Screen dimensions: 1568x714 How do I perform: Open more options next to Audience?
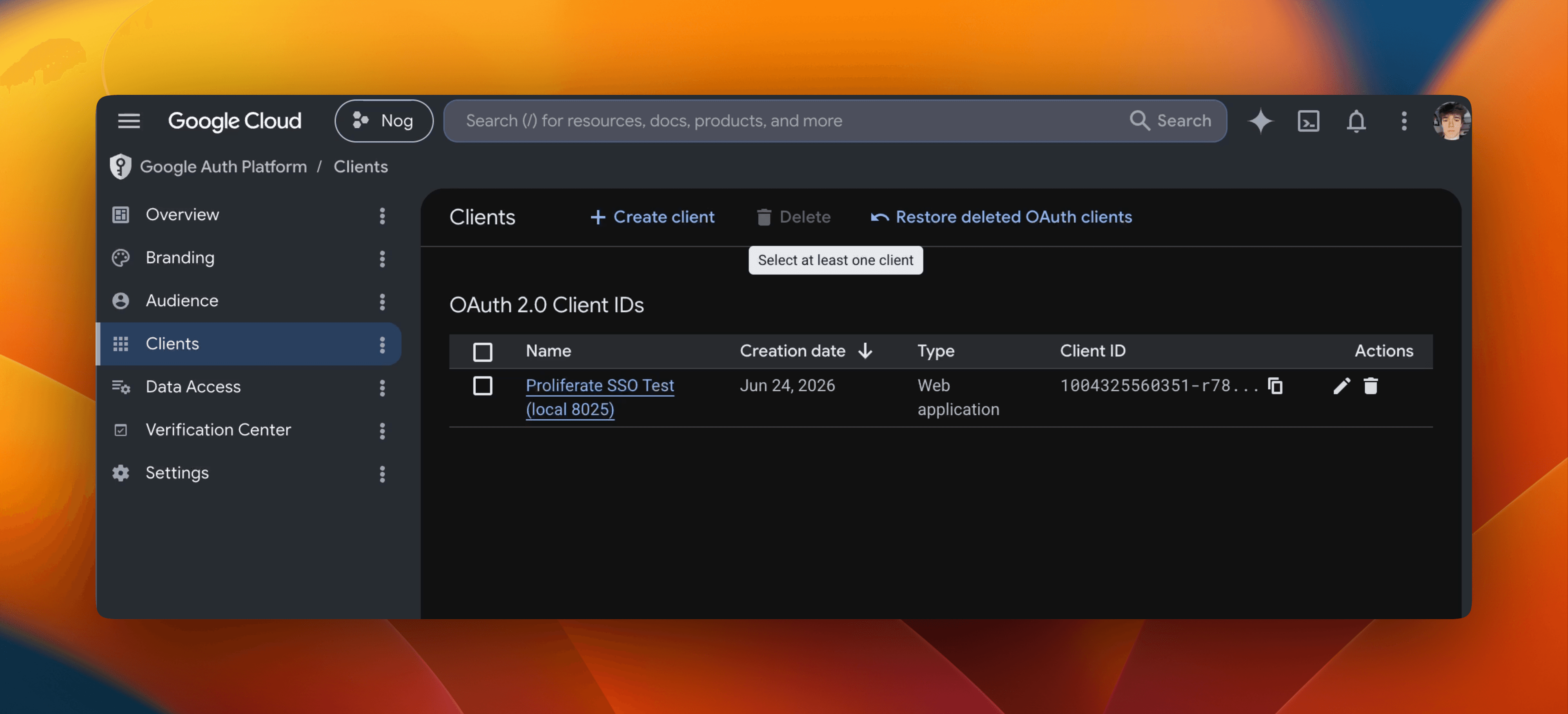(382, 302)
